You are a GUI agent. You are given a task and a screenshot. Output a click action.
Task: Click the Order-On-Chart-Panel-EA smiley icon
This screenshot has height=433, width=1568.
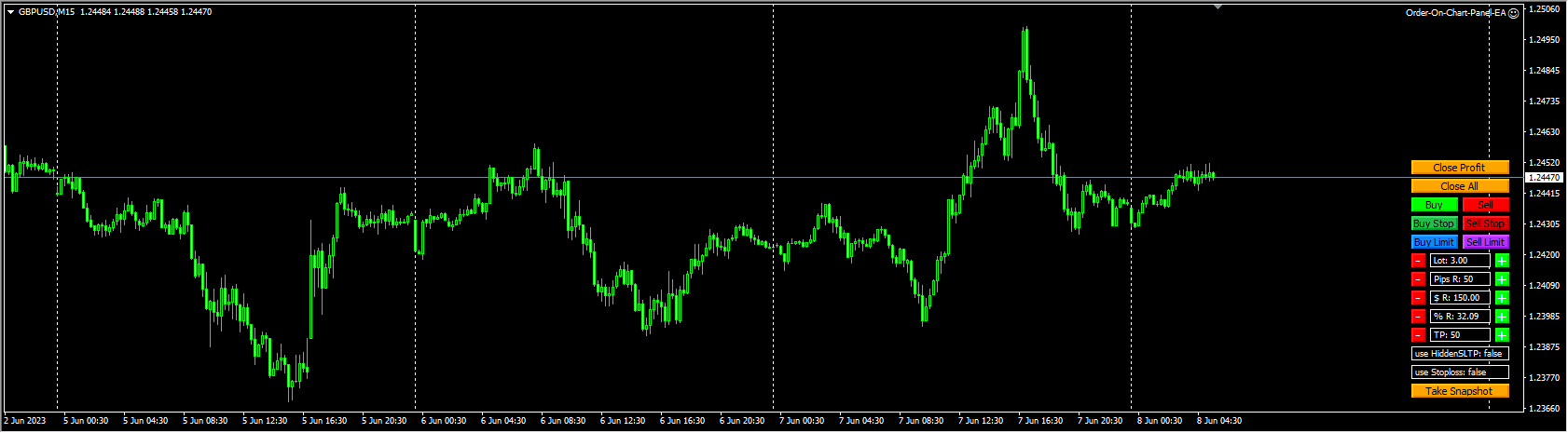click(1514, 13)
